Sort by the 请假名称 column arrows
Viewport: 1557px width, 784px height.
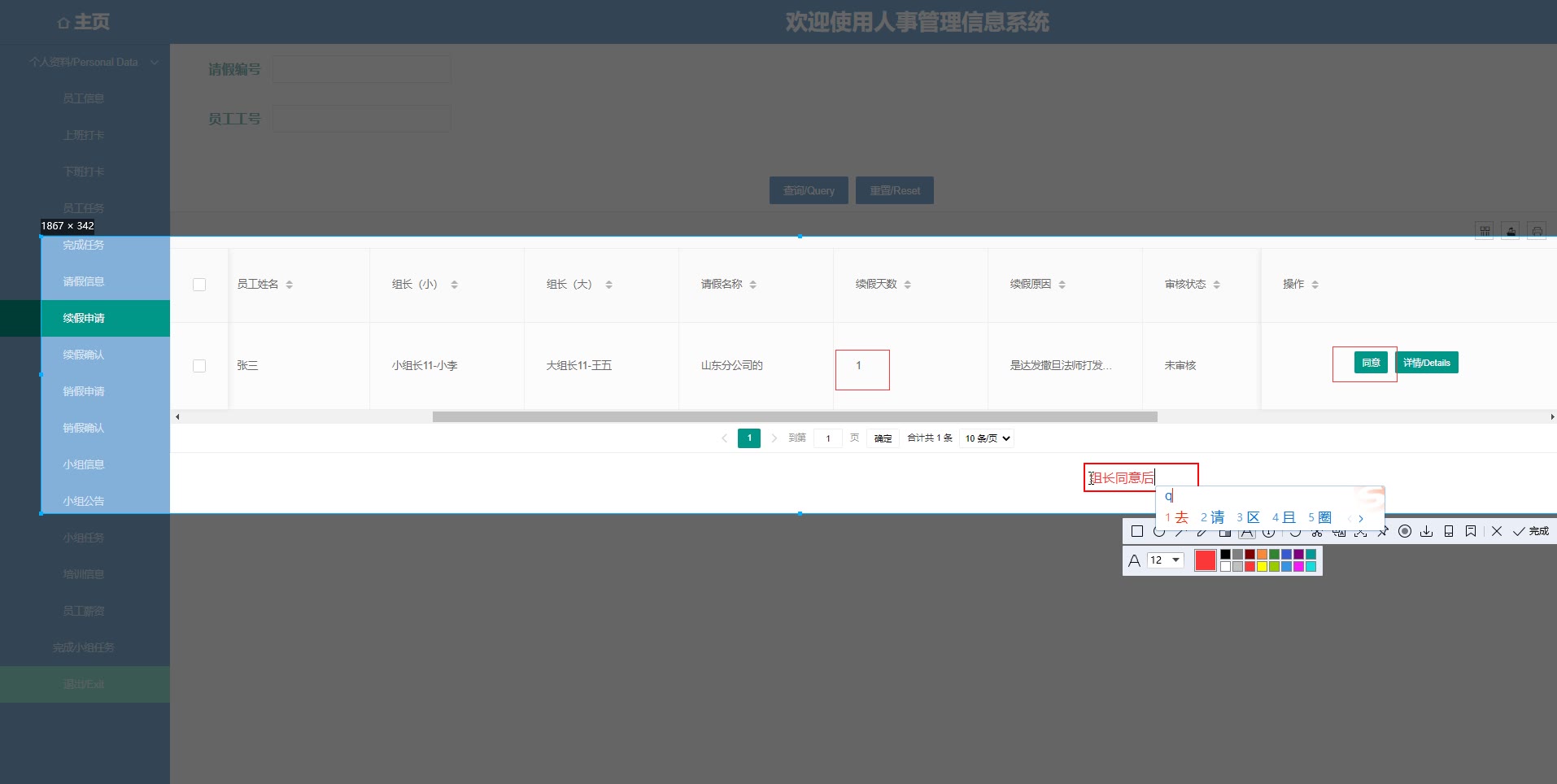point(753,285)
